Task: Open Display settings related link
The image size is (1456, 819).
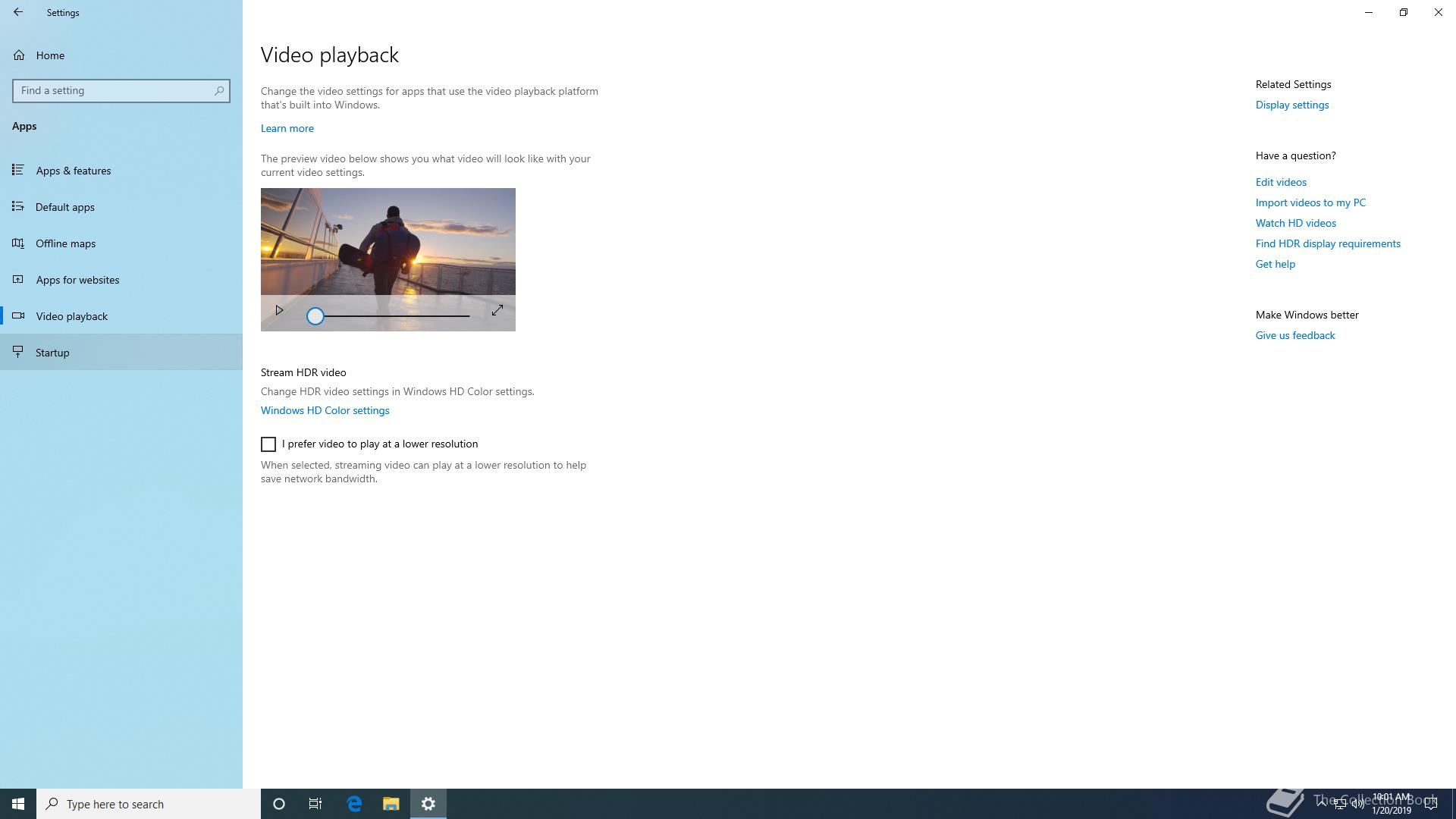Action: (x=1291, y=105)
